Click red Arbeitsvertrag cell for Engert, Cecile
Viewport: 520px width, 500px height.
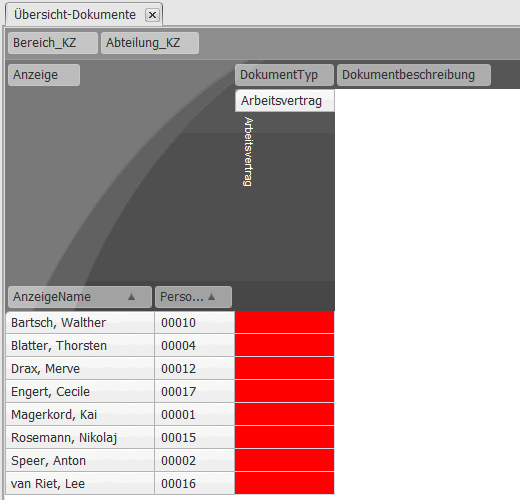pos(284,391)
